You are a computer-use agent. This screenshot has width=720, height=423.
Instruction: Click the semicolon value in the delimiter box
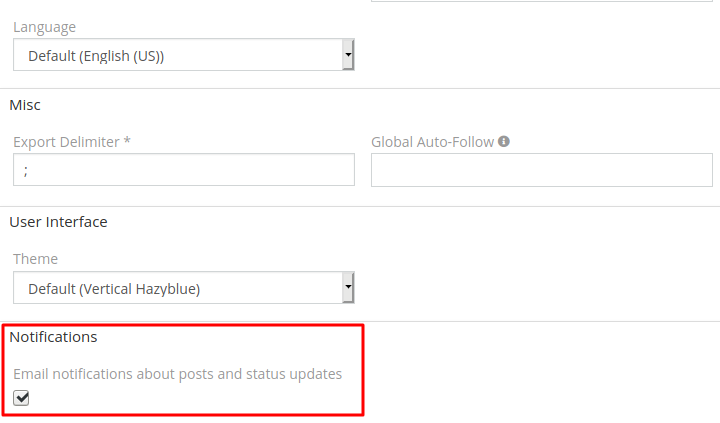(25, 170)
